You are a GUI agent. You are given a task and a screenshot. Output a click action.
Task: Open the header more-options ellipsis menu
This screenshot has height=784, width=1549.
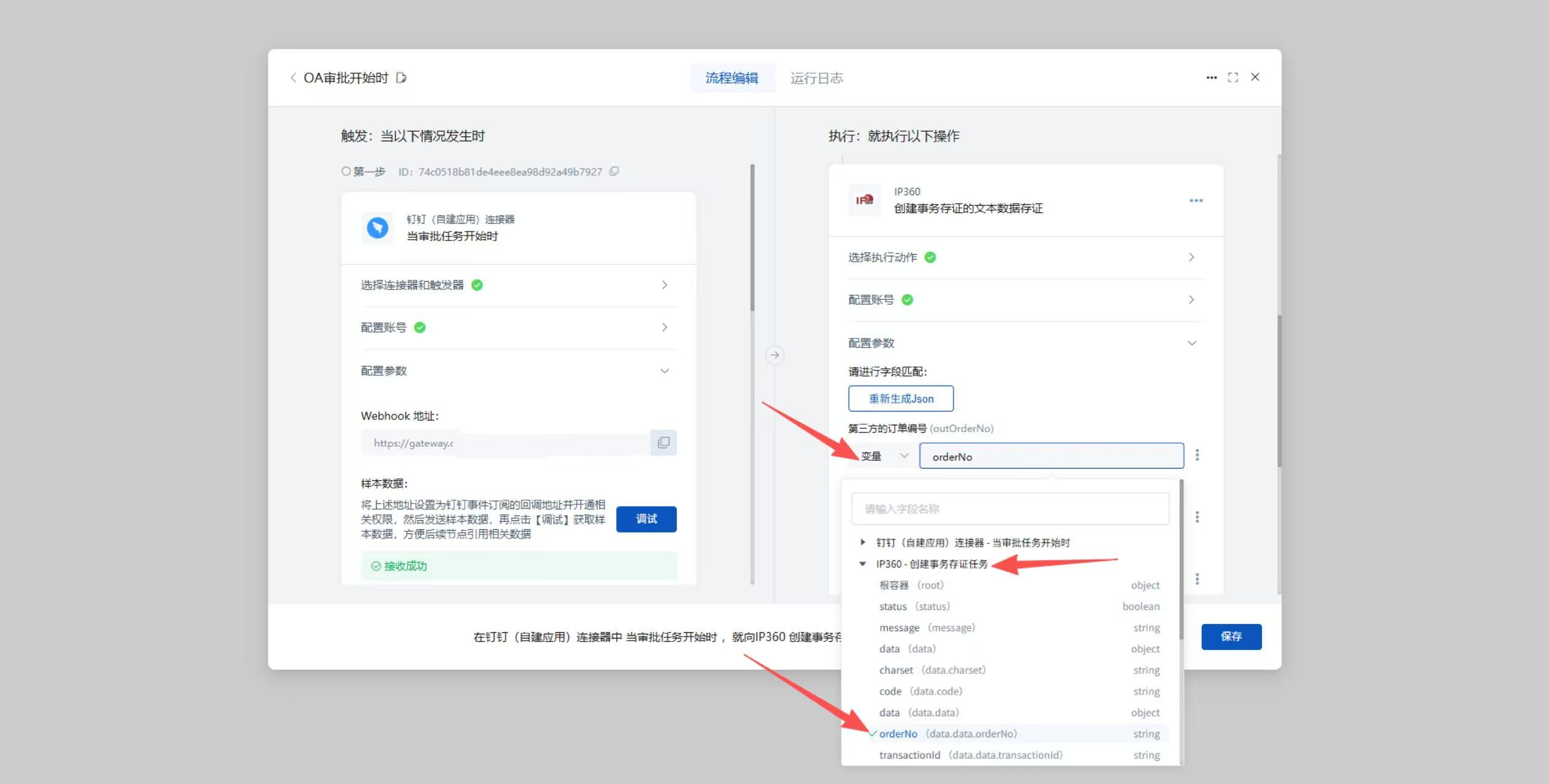tap(1211, 77)
